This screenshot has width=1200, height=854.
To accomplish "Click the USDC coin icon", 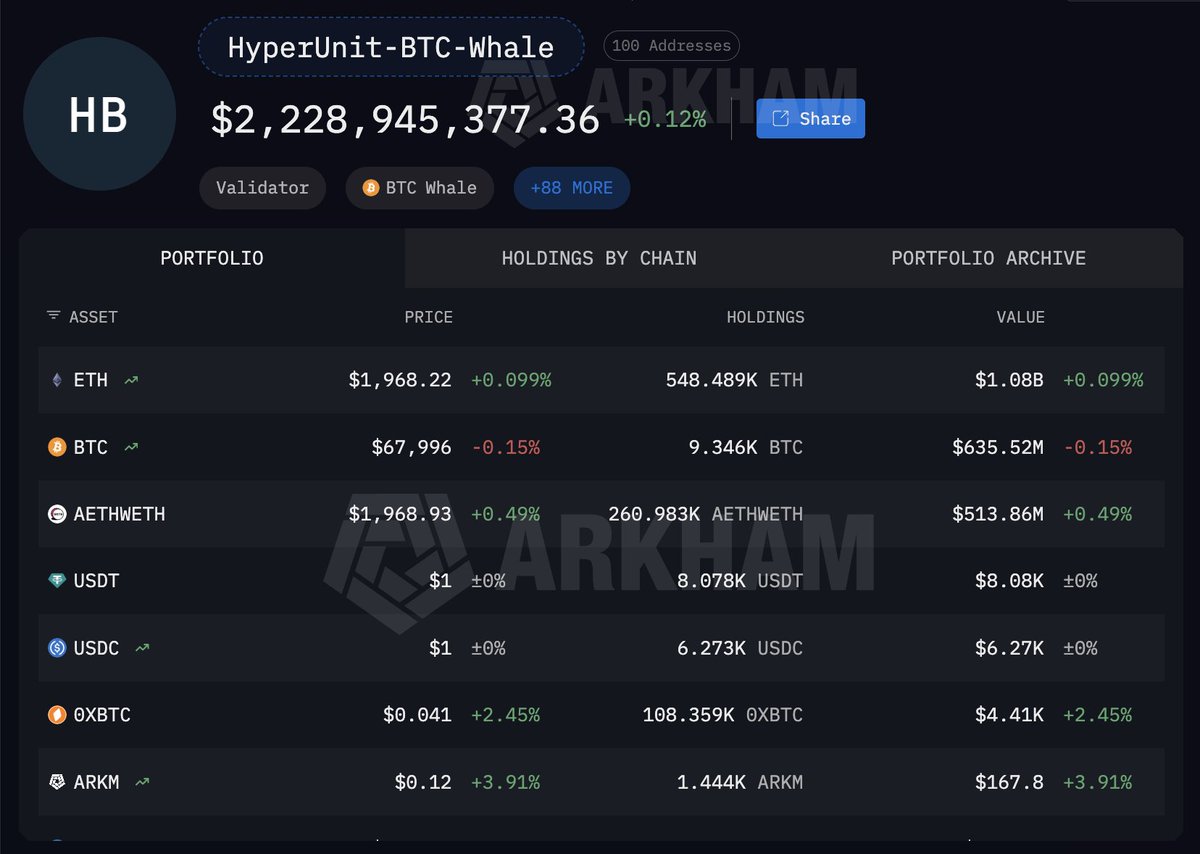I will [57, 648].
